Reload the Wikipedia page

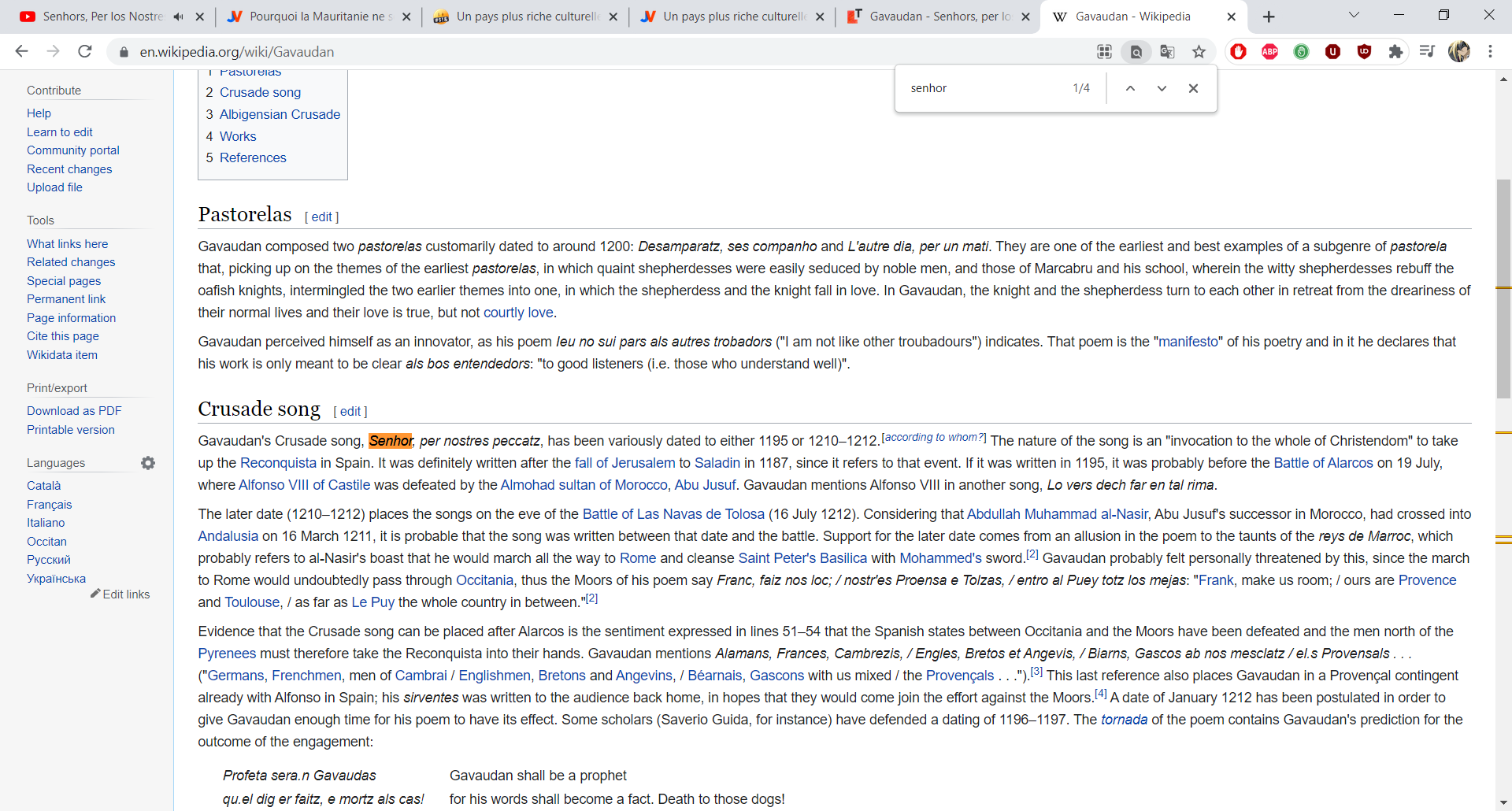85,52
